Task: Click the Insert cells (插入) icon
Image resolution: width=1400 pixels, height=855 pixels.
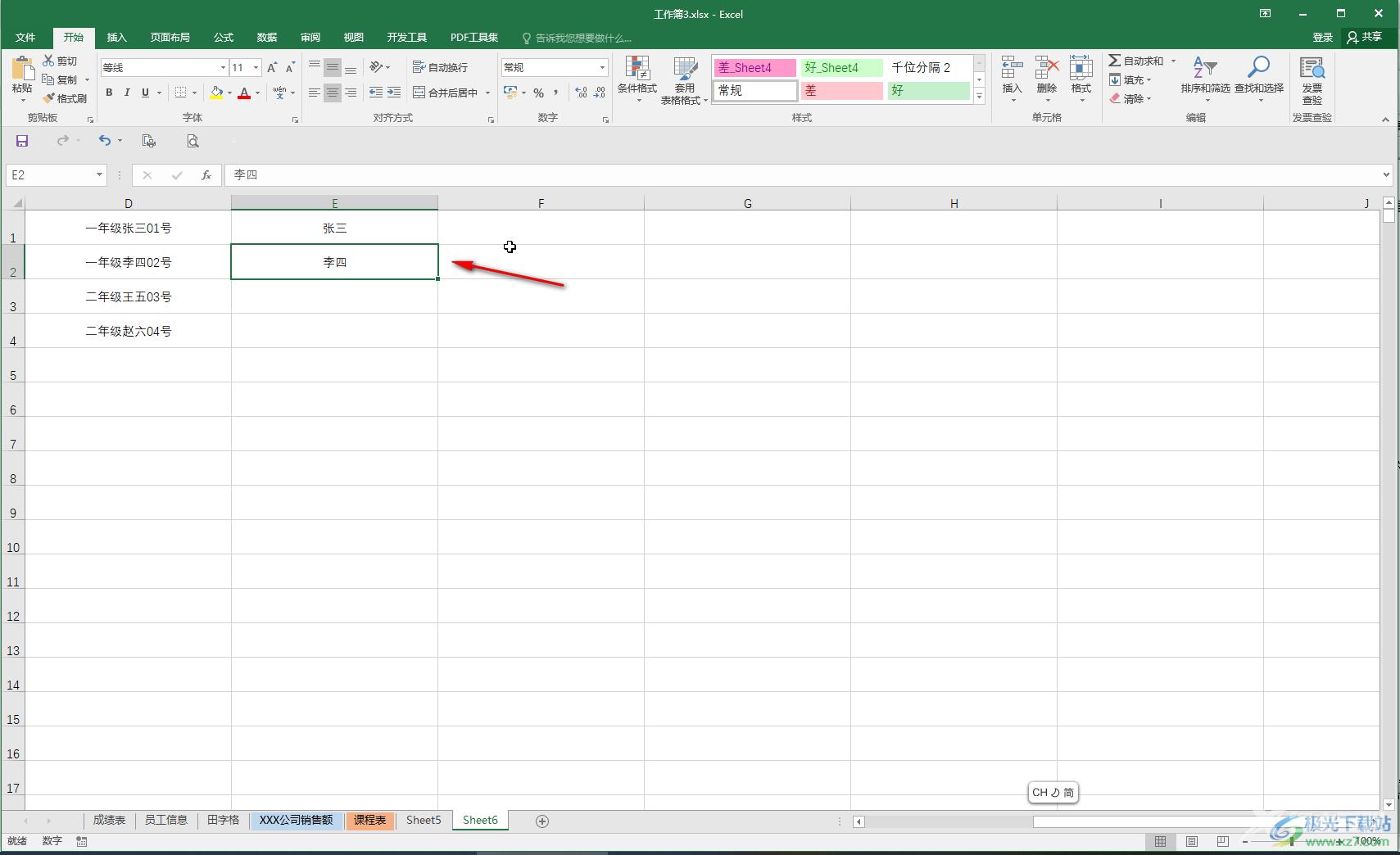Action: click(x=1013, y=68)
